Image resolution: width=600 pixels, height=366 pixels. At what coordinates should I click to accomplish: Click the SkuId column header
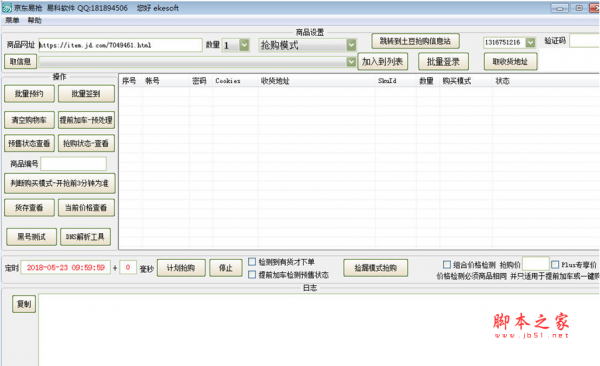tap(396, 81)
